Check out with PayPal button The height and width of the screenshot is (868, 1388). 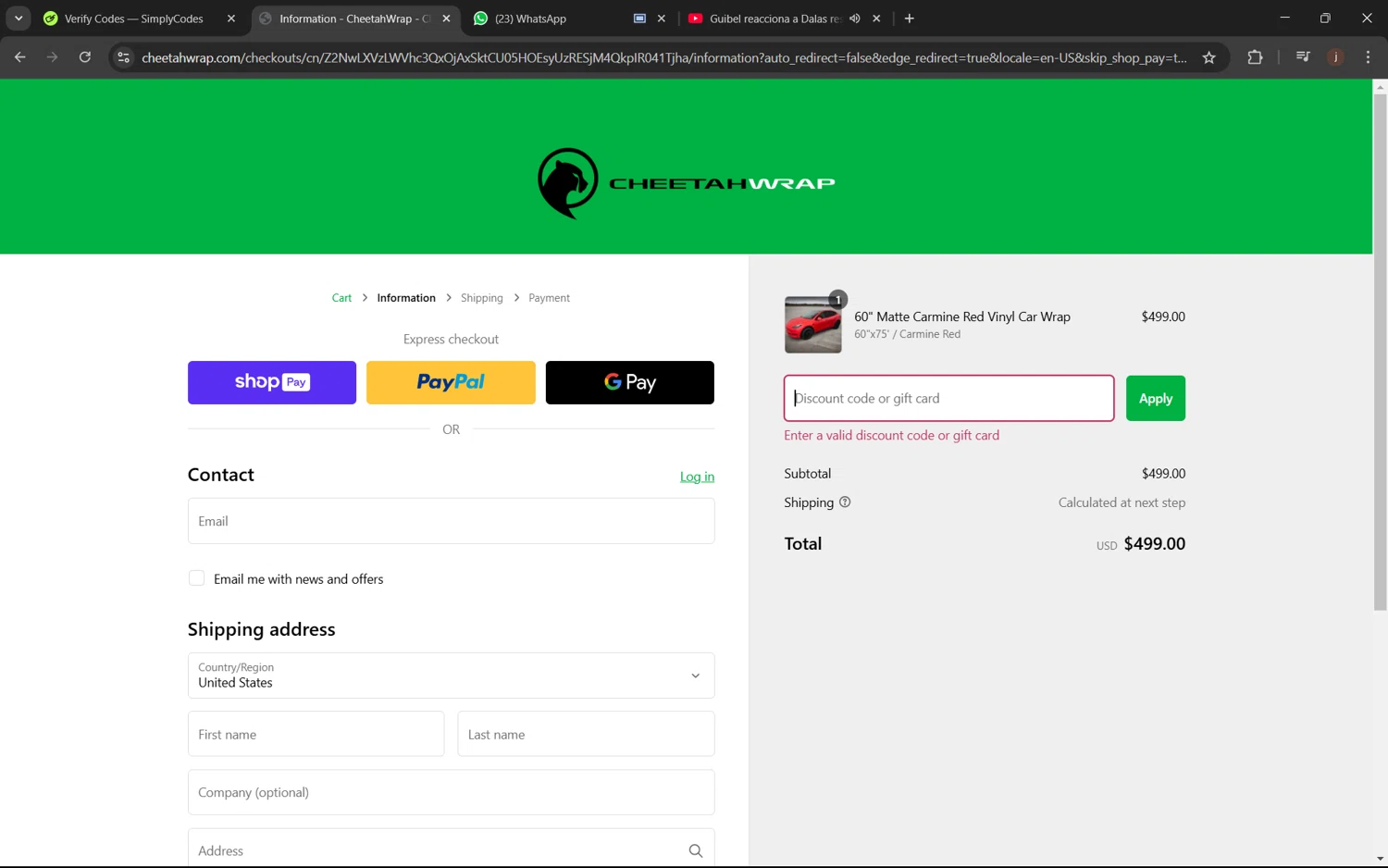click(x=451, y=382)
